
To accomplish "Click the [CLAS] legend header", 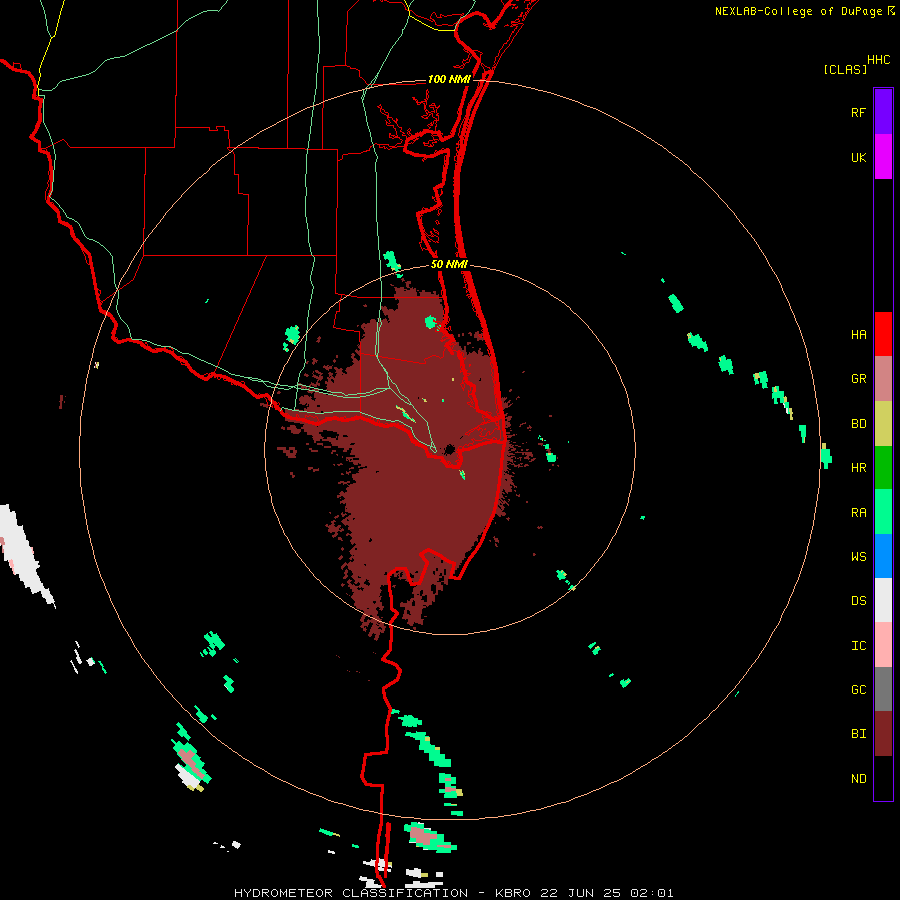I will [845, 69].
